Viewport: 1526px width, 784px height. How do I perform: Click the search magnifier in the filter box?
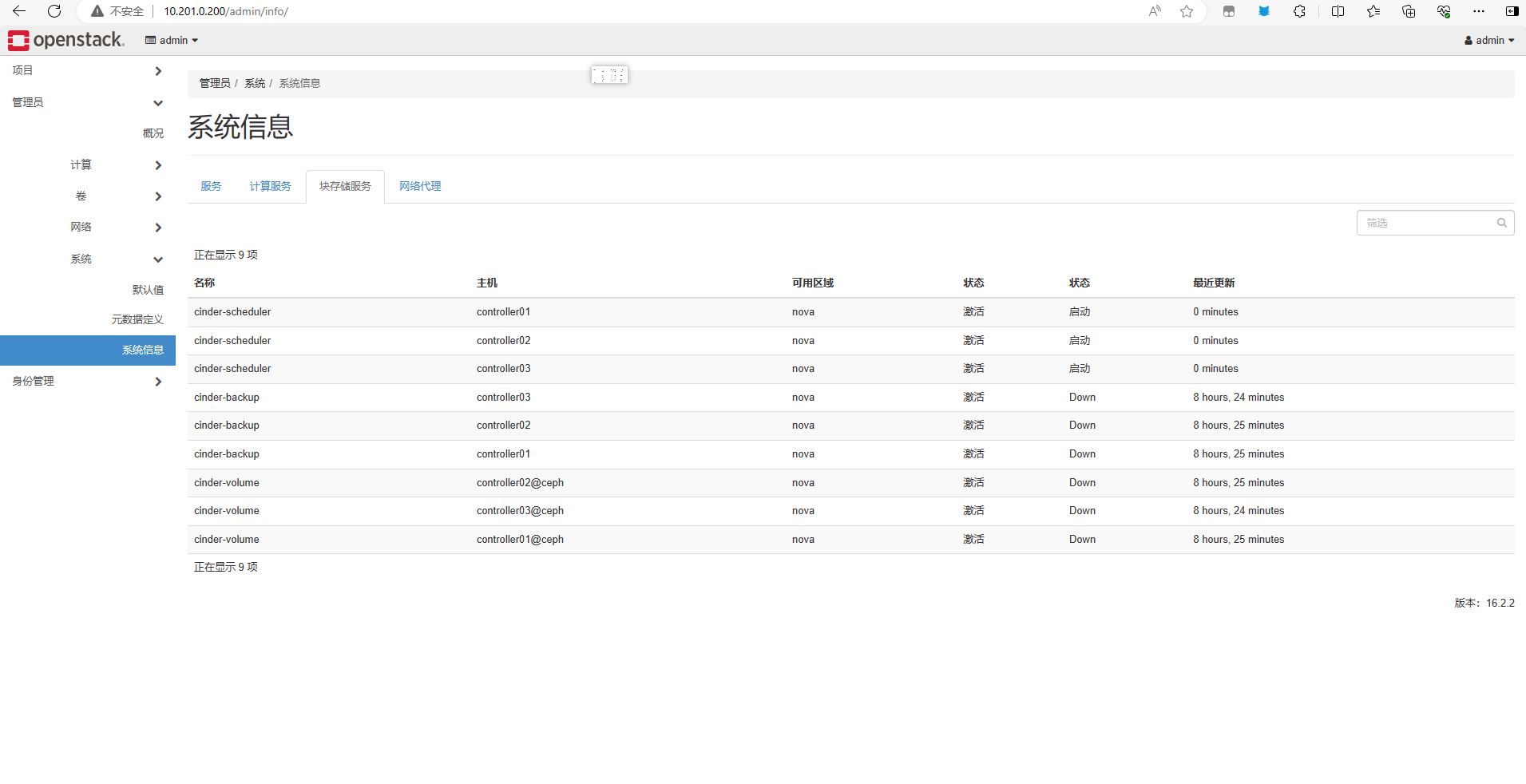point(1501,223)
